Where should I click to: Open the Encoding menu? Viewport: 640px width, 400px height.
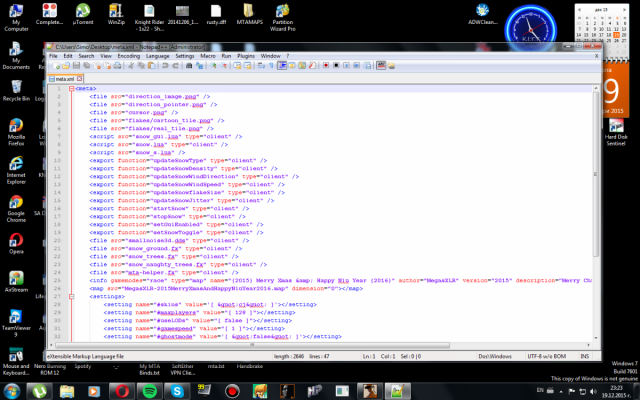click(128, 56)
